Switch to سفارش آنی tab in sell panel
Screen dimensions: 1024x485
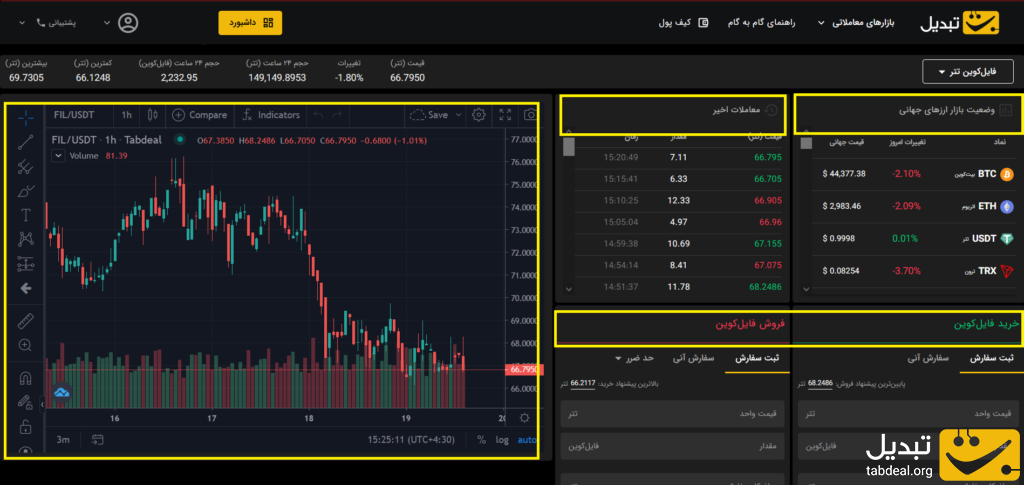point(693,358)
